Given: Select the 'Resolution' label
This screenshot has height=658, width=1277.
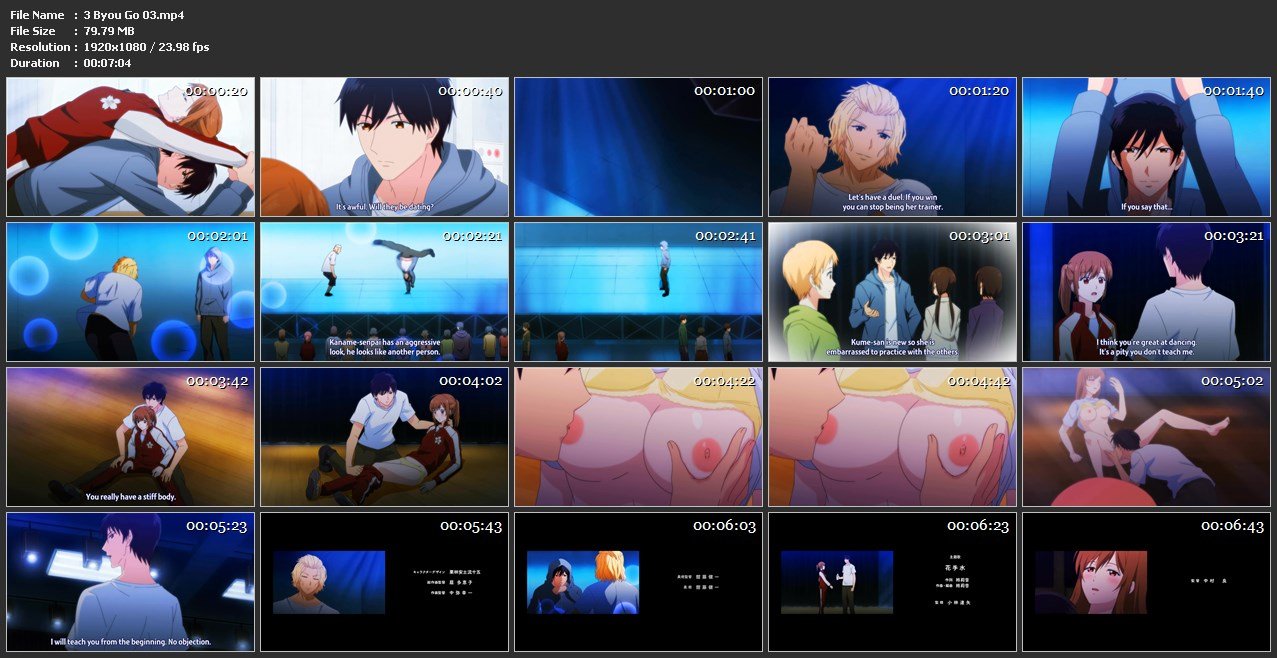Looking at the screenshot, I should tap(40, 47).
